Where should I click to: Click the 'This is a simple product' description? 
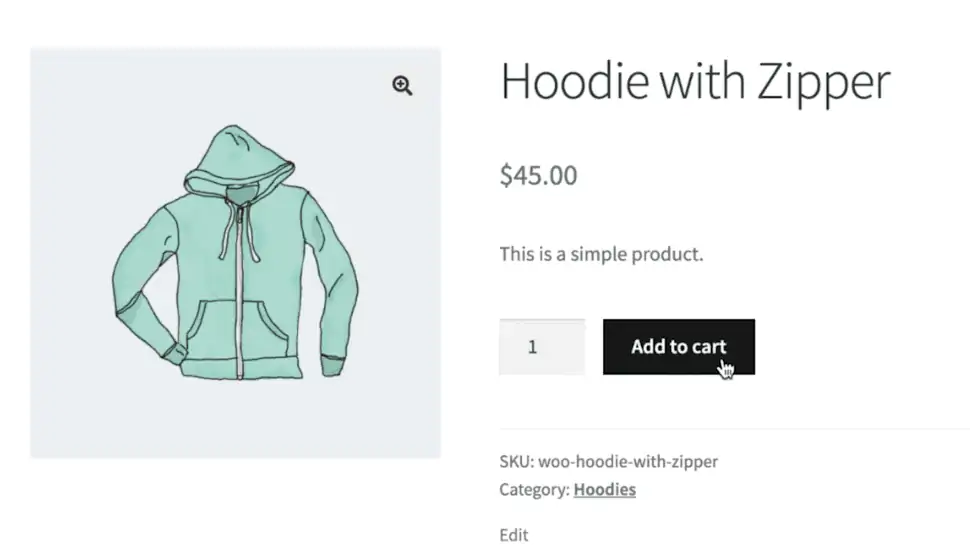tap(601, 254)
